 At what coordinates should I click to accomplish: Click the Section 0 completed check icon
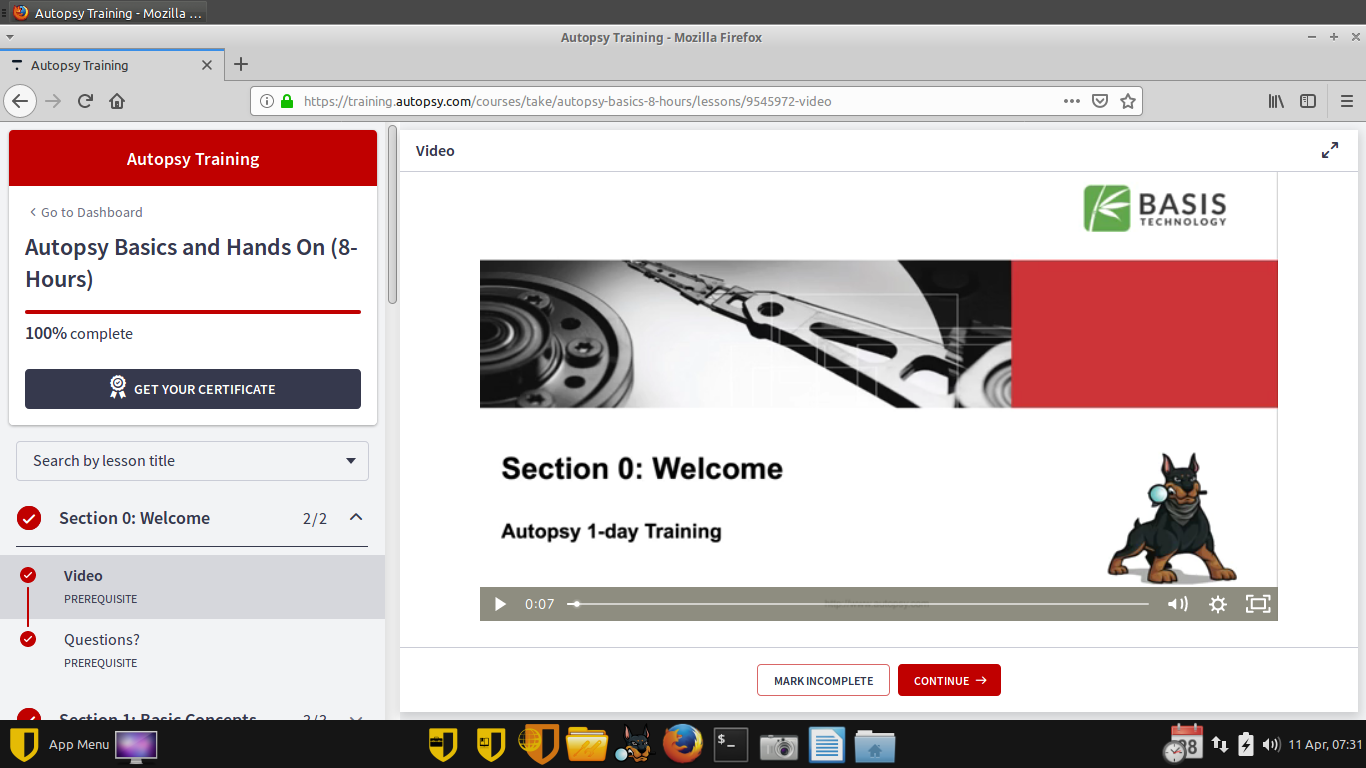click(x=29, y=518)
